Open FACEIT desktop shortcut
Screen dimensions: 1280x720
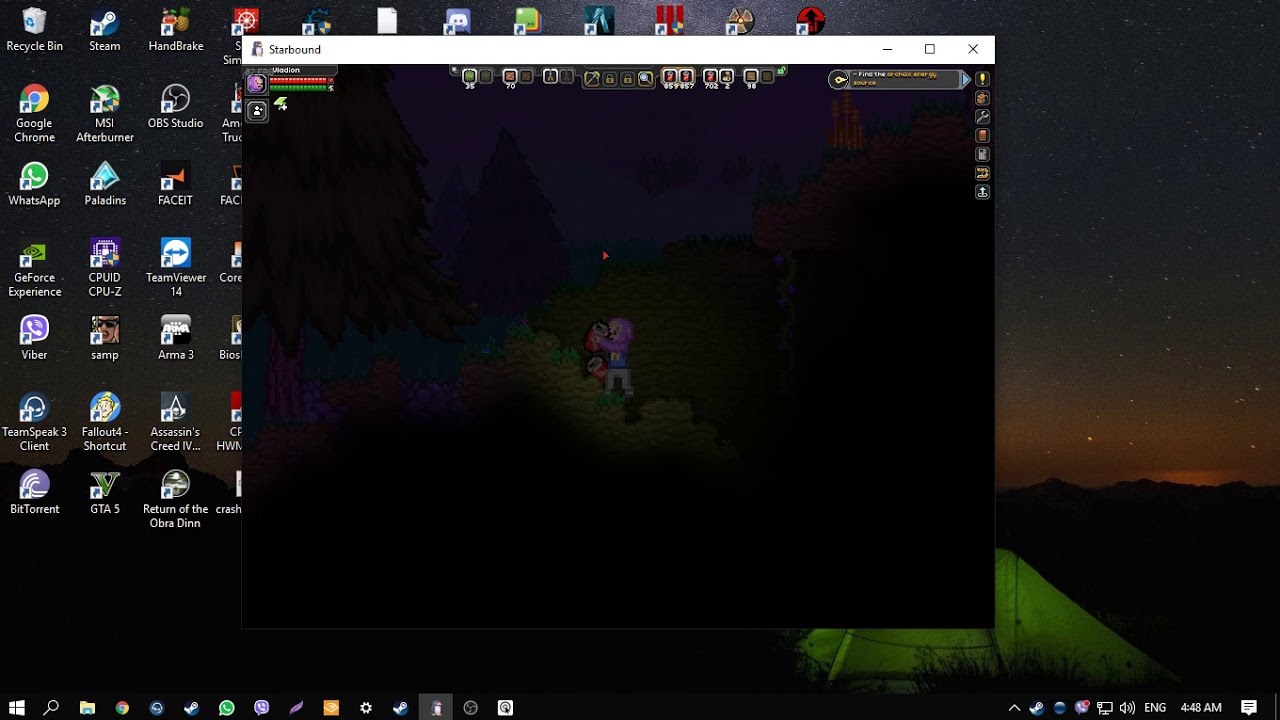[x=176, y=184]
